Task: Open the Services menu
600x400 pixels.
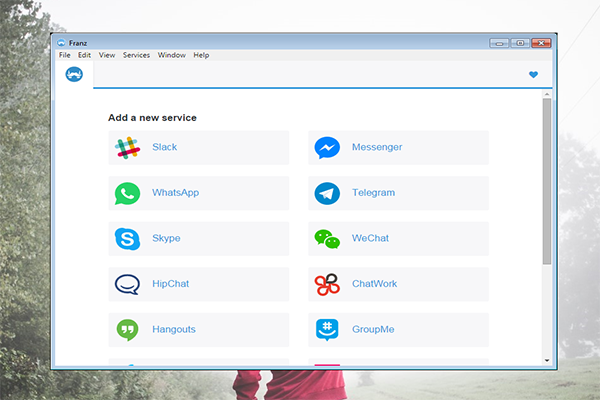Action: [x=136, y=55]
